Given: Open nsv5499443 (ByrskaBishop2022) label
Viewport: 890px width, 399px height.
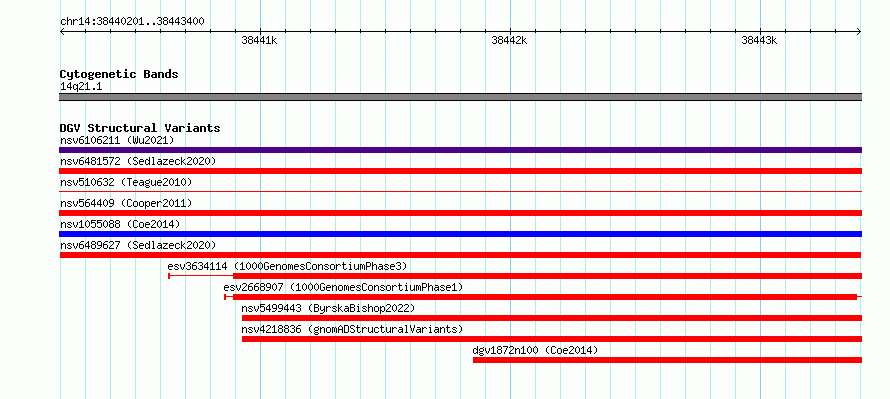Looking at the screenshot, I should click(x=328, y=308).
